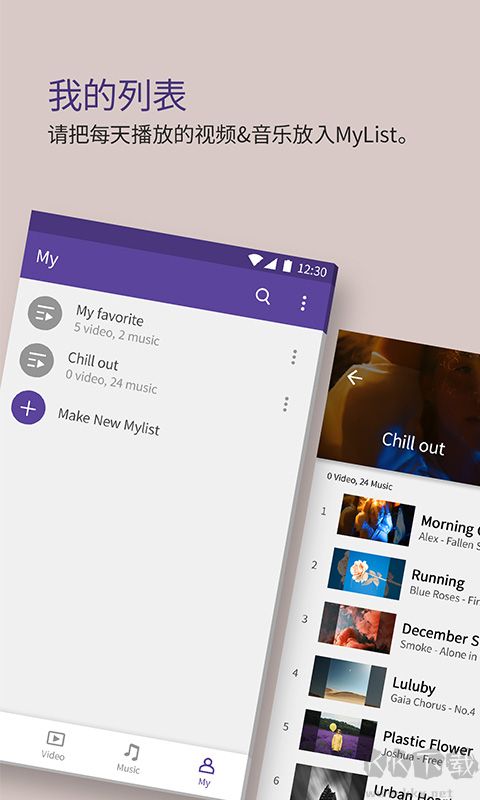Switch to the Video tab
This screenshot has height=800, width=480.
[x=54, y=745]
